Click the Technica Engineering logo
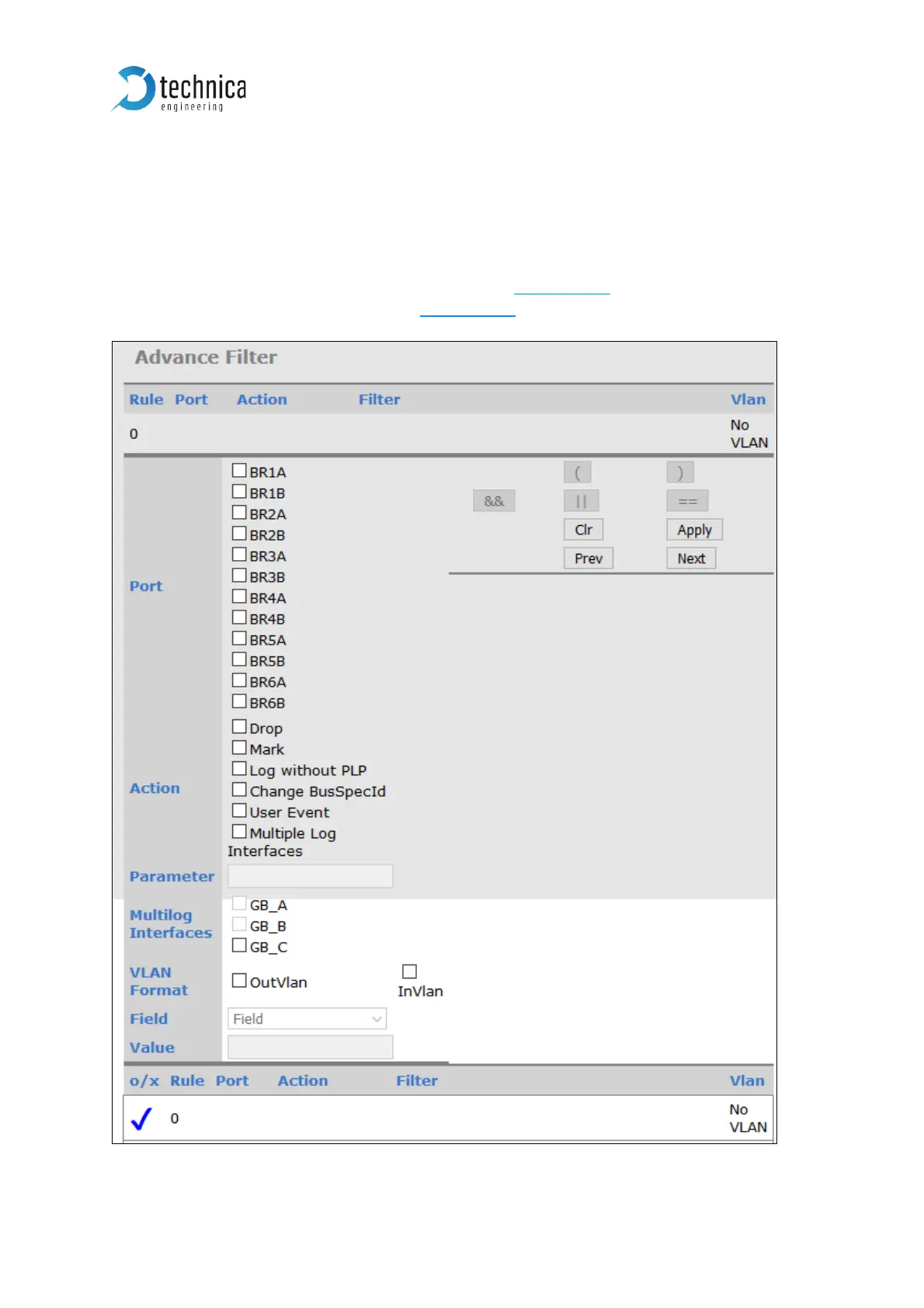 point(179,89)
